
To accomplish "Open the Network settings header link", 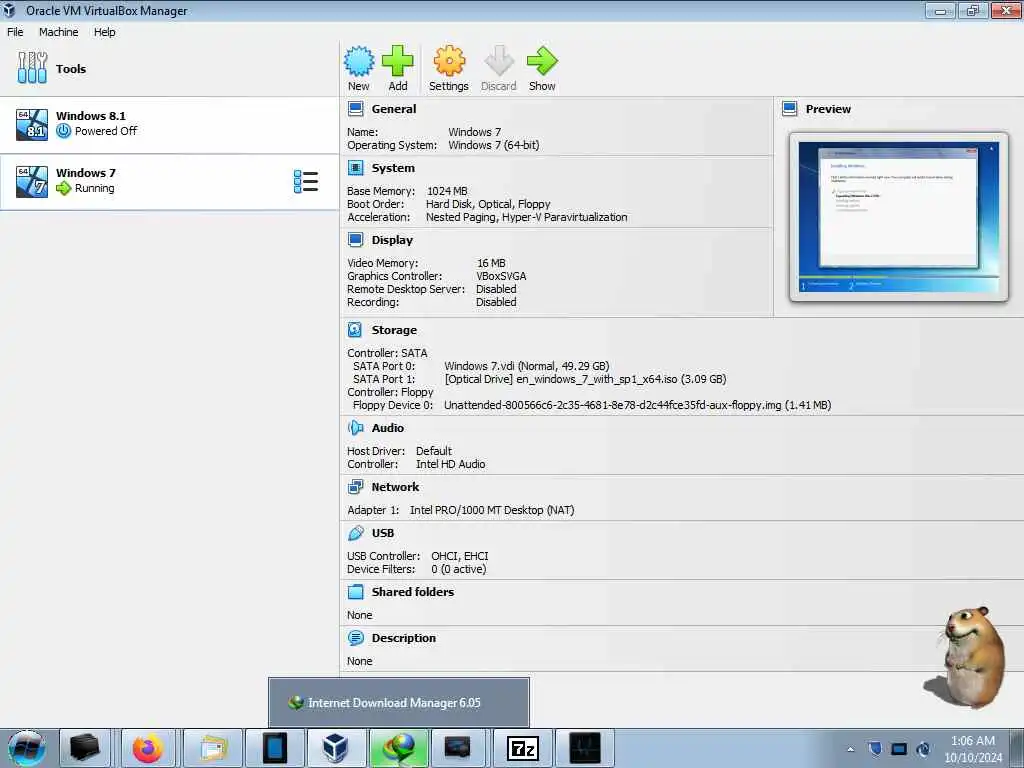I will 395,487.
